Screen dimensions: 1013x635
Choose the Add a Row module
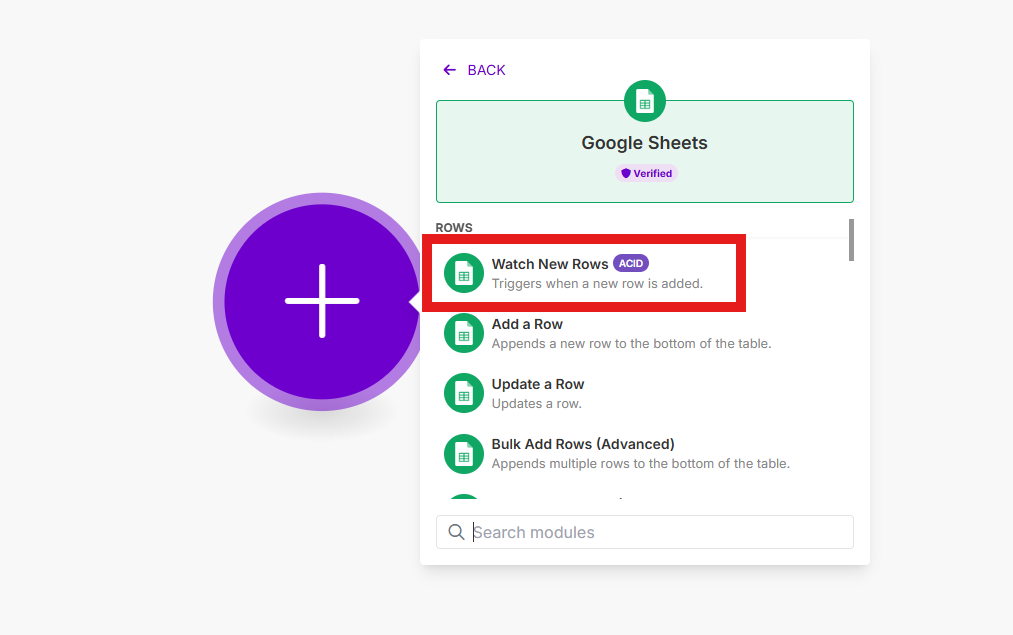[x=643, y=333]
